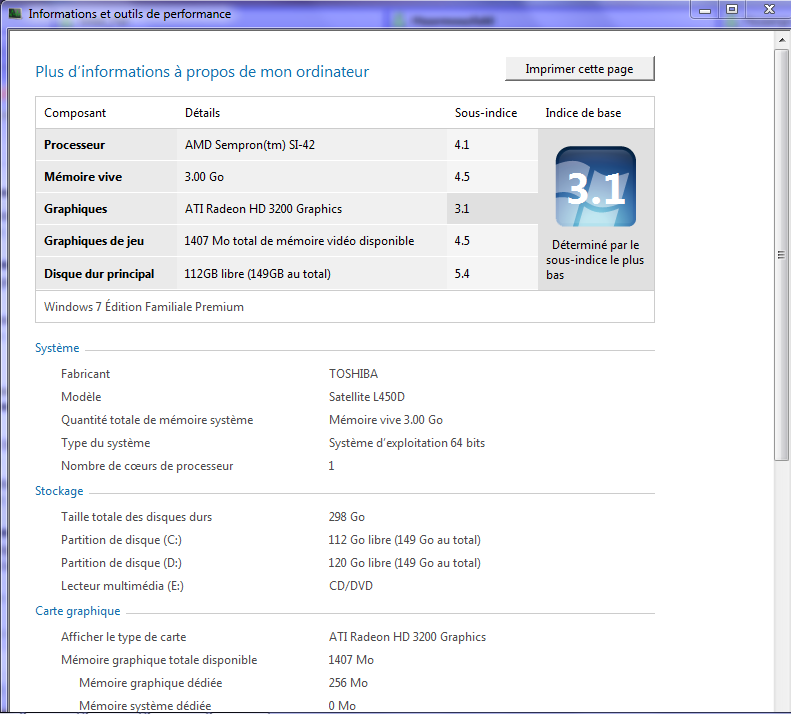Select the Mémoire vive row label
The image size is (791, 714).
(83, 177)
